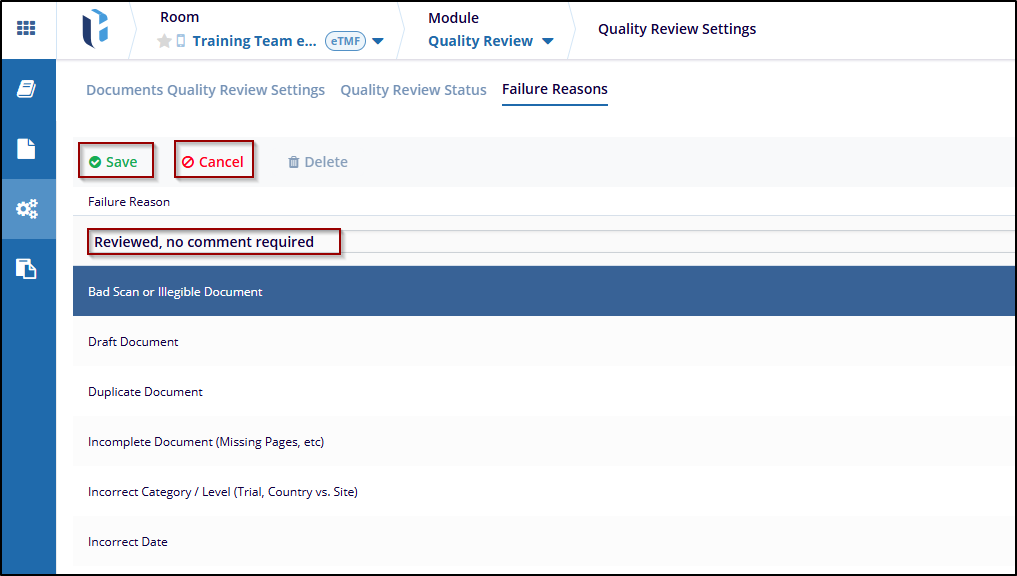This screenshot has height=576, width=1017.
Task: Open the app launcher grid icon
Action: 26,28
